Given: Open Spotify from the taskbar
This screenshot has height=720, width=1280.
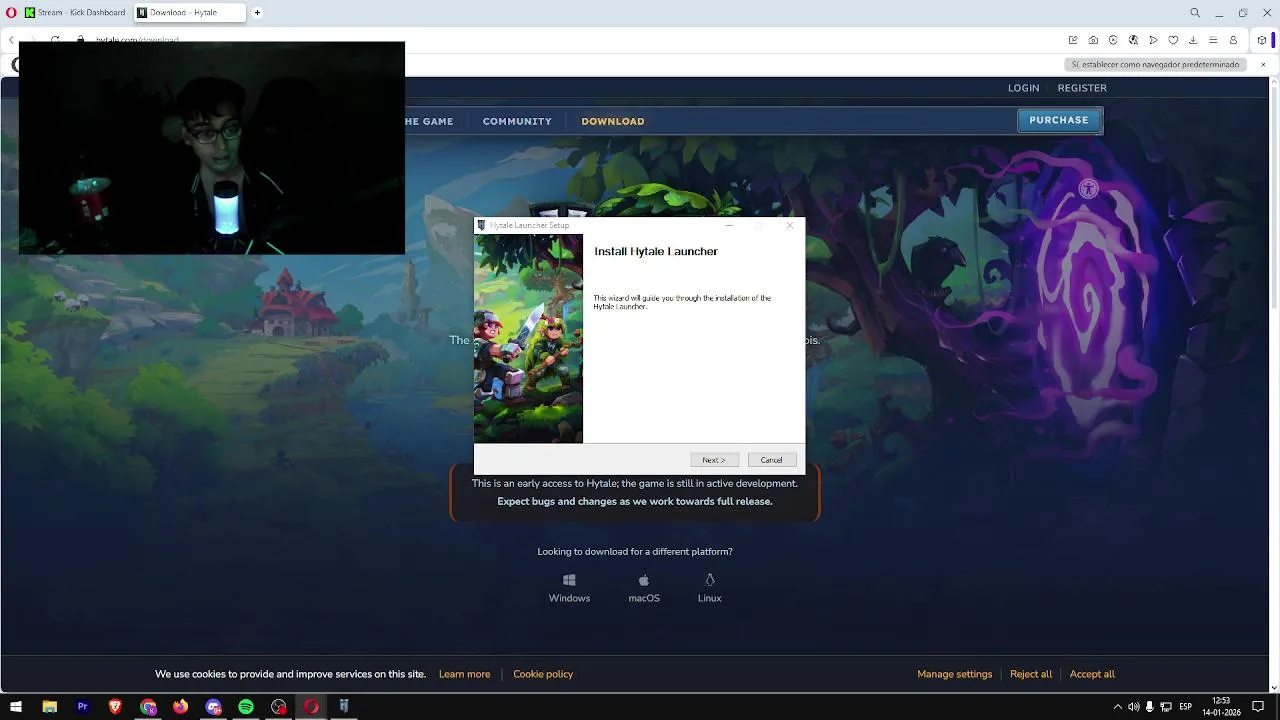Looking at the screenshot, I should (x=246, y=707).
